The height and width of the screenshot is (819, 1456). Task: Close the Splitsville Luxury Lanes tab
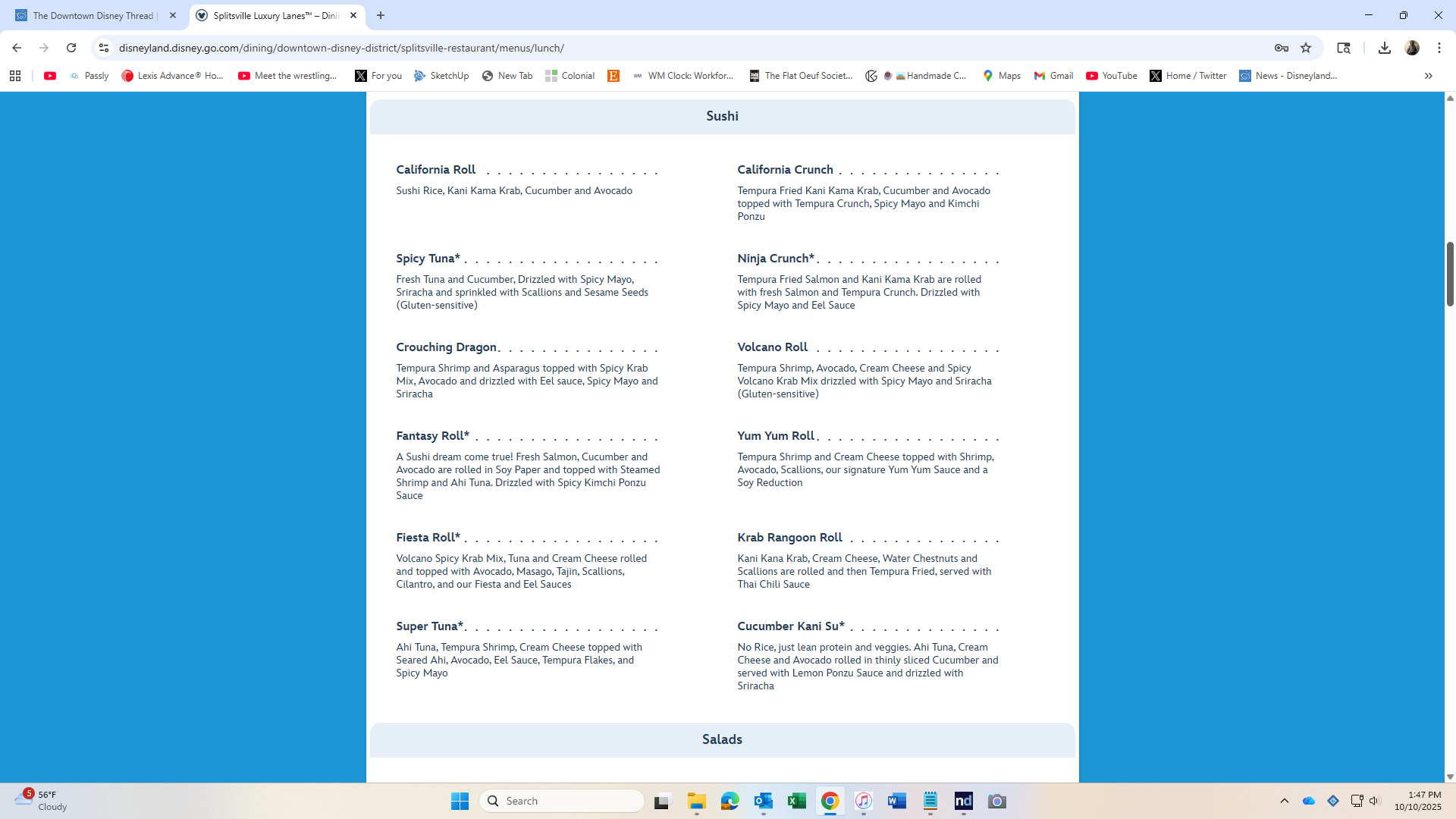pyautogui.click(x=353, y=15)
